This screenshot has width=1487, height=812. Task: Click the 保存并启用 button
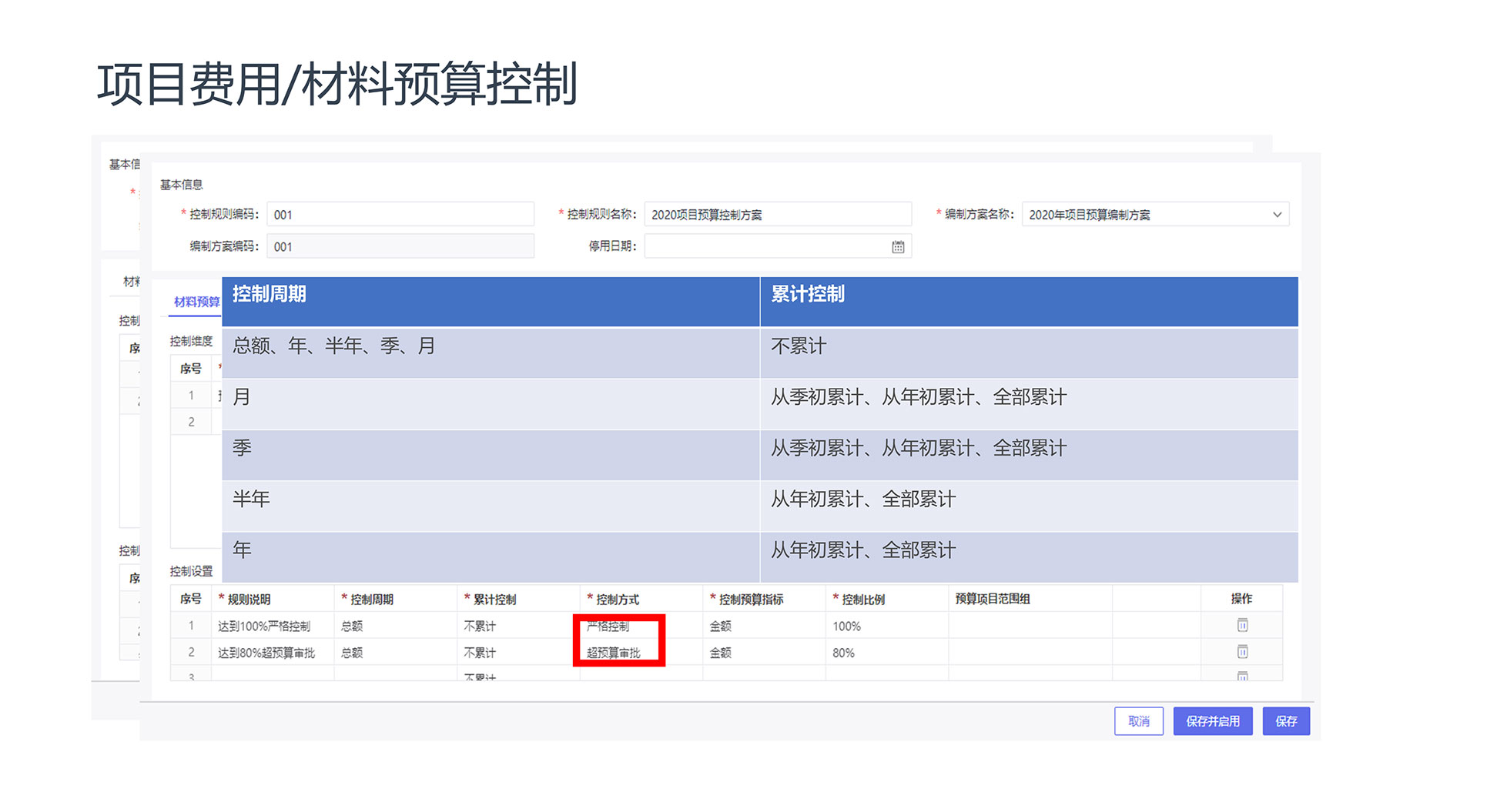(x=1211, y=721)
